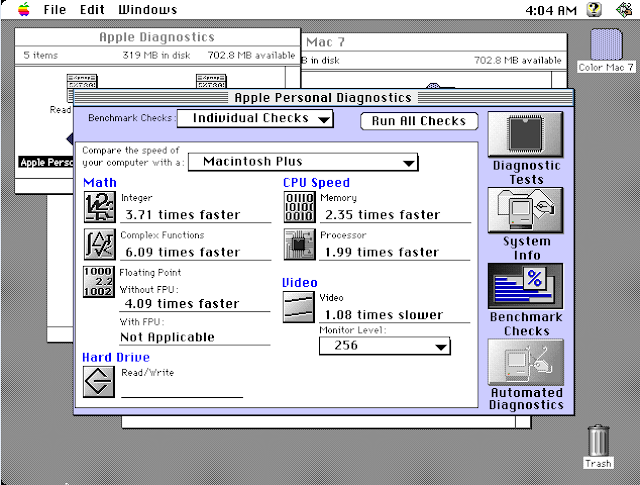This screenshot has height=485, width=640.
Task: Click the Apple Personal Diagnostics title bar
Action: tap(323, 98)
